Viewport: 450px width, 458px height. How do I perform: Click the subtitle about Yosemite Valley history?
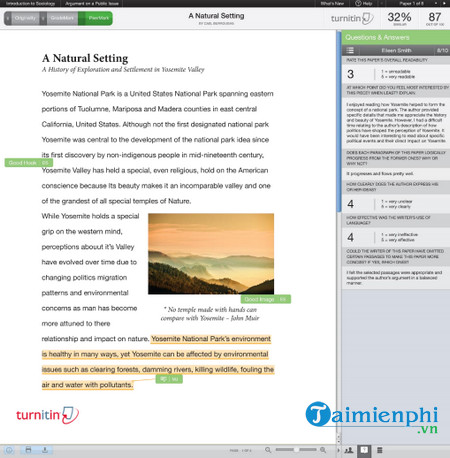[x=123, y=69]
